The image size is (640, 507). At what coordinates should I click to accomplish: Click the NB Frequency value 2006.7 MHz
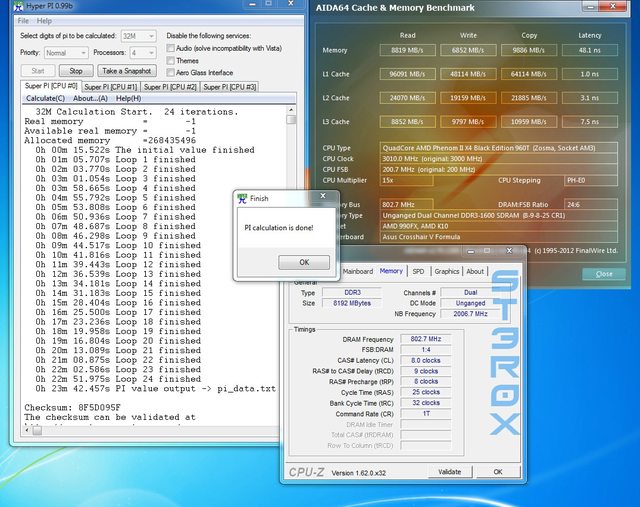470,314
